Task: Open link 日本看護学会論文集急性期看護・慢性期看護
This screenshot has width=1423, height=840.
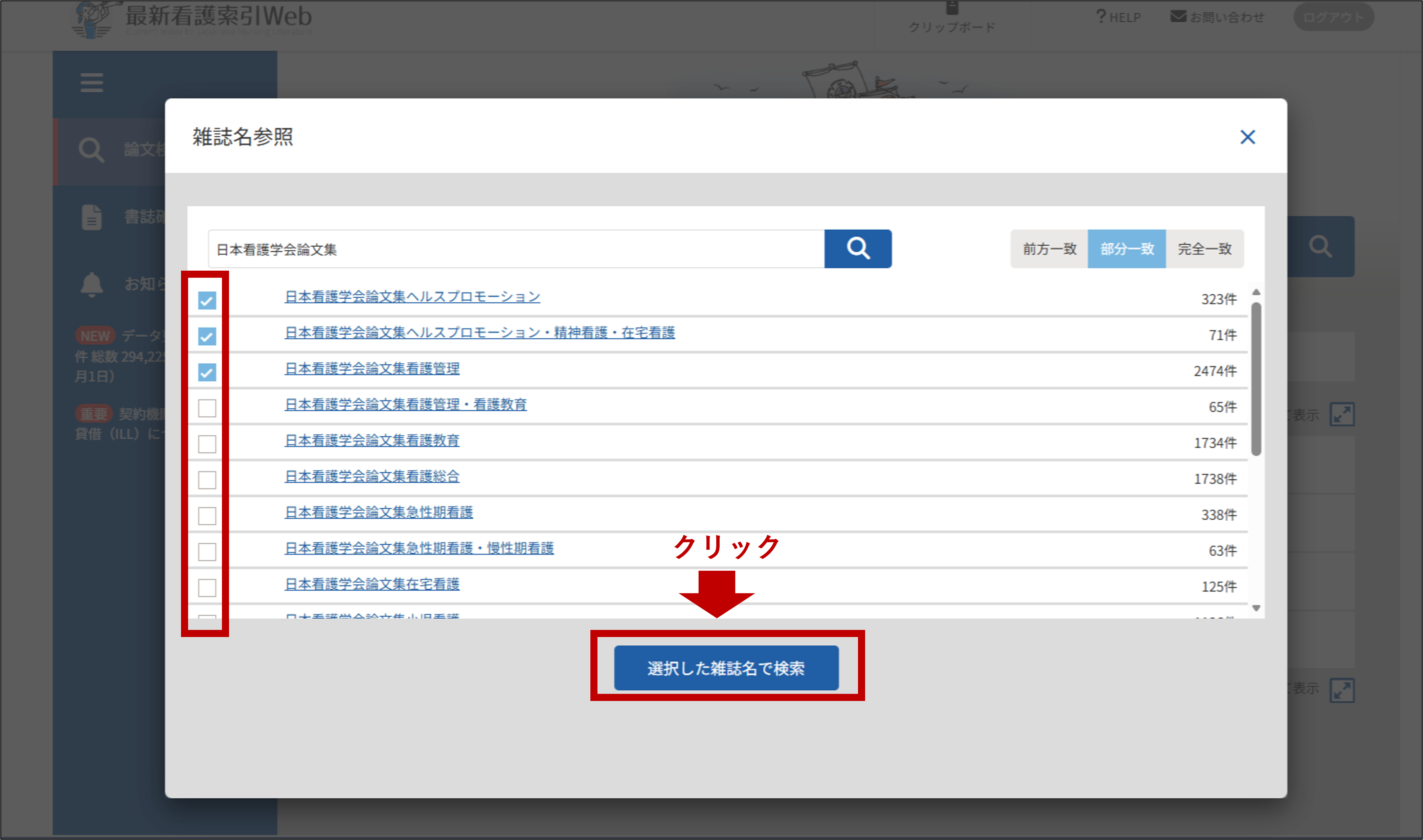Action: click(x=420, y=548)
